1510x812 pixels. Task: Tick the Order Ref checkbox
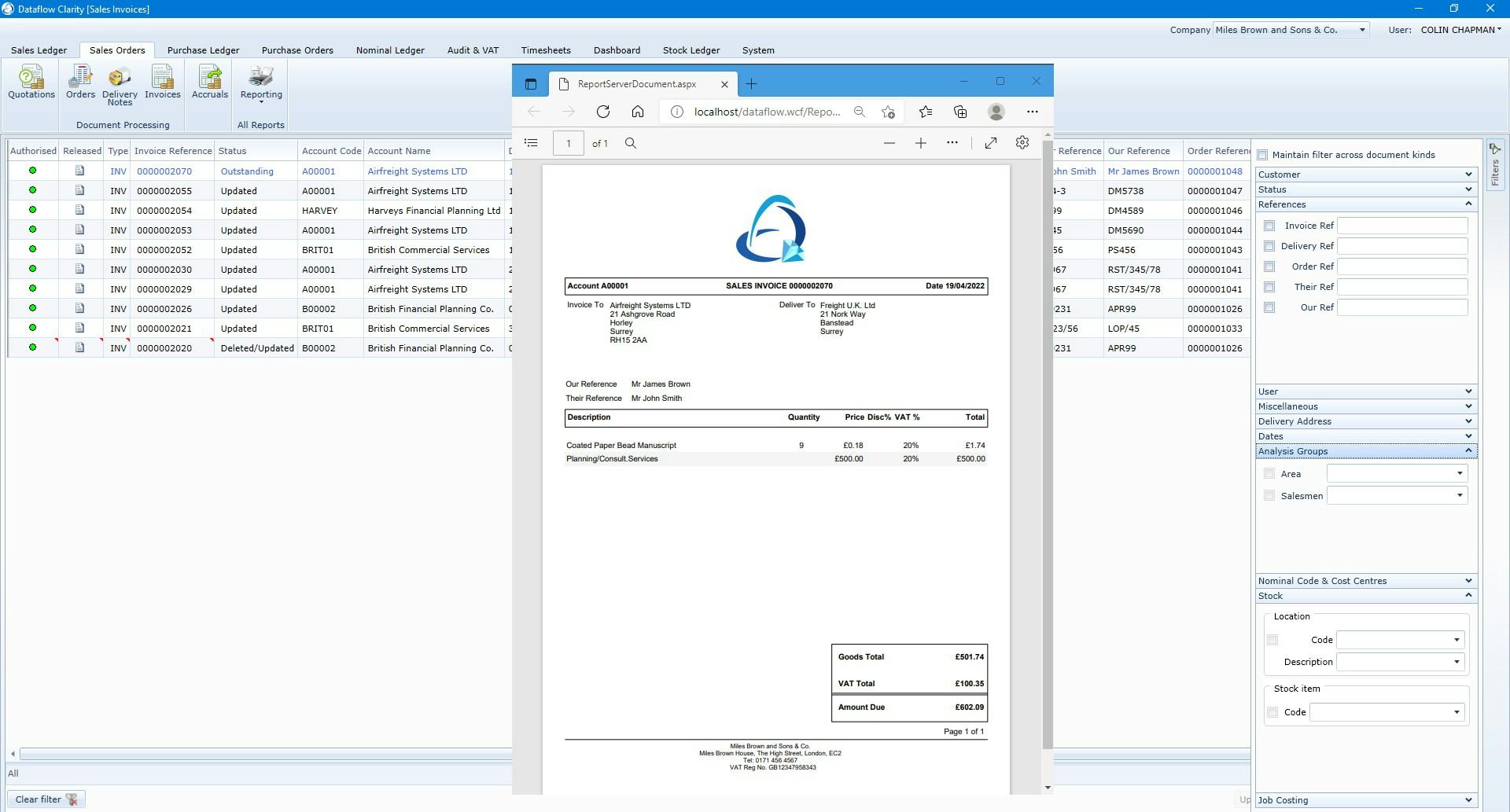[1269, 266]
